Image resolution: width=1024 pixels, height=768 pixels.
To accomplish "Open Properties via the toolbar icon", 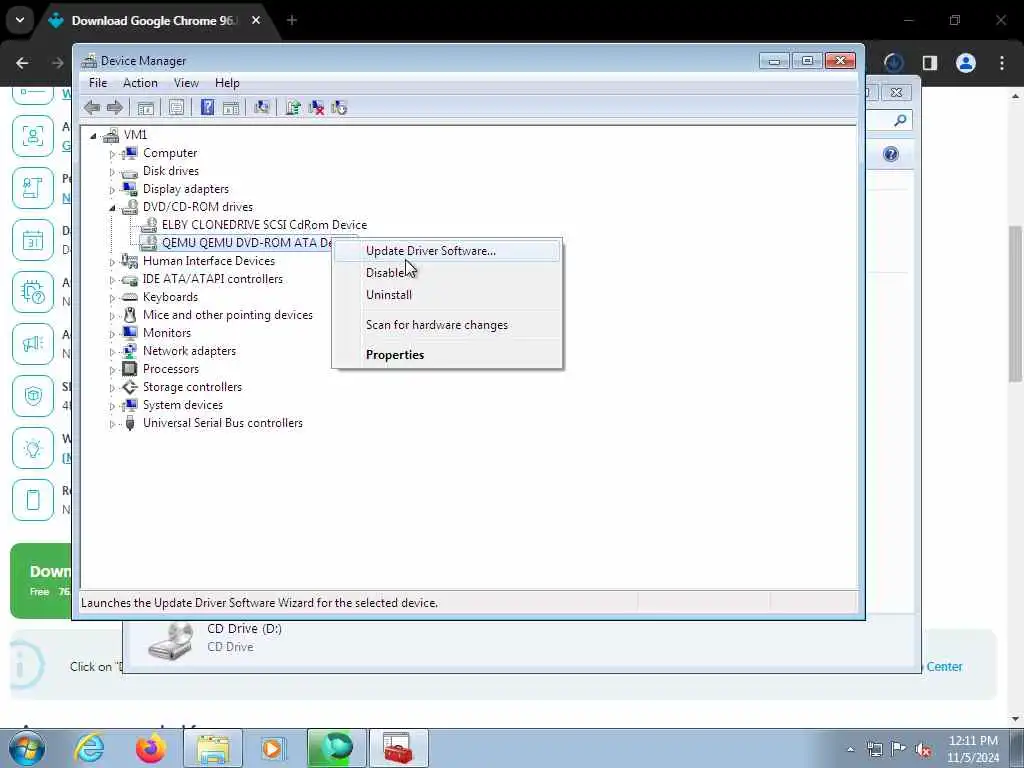I will pyautogui.click(x=176, y=108).
